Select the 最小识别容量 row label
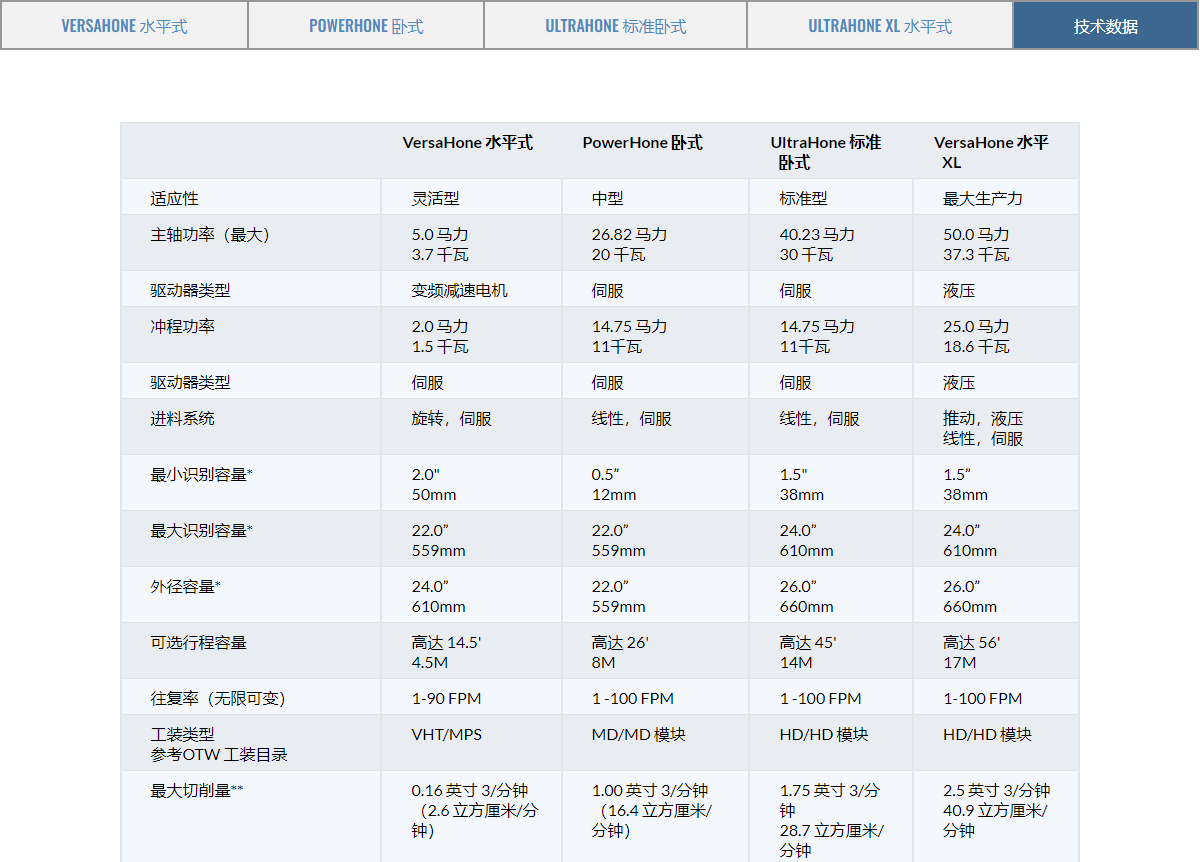The height and width of the screenshot is (862, 1200). pyautogui.click(x=201, y=475)
